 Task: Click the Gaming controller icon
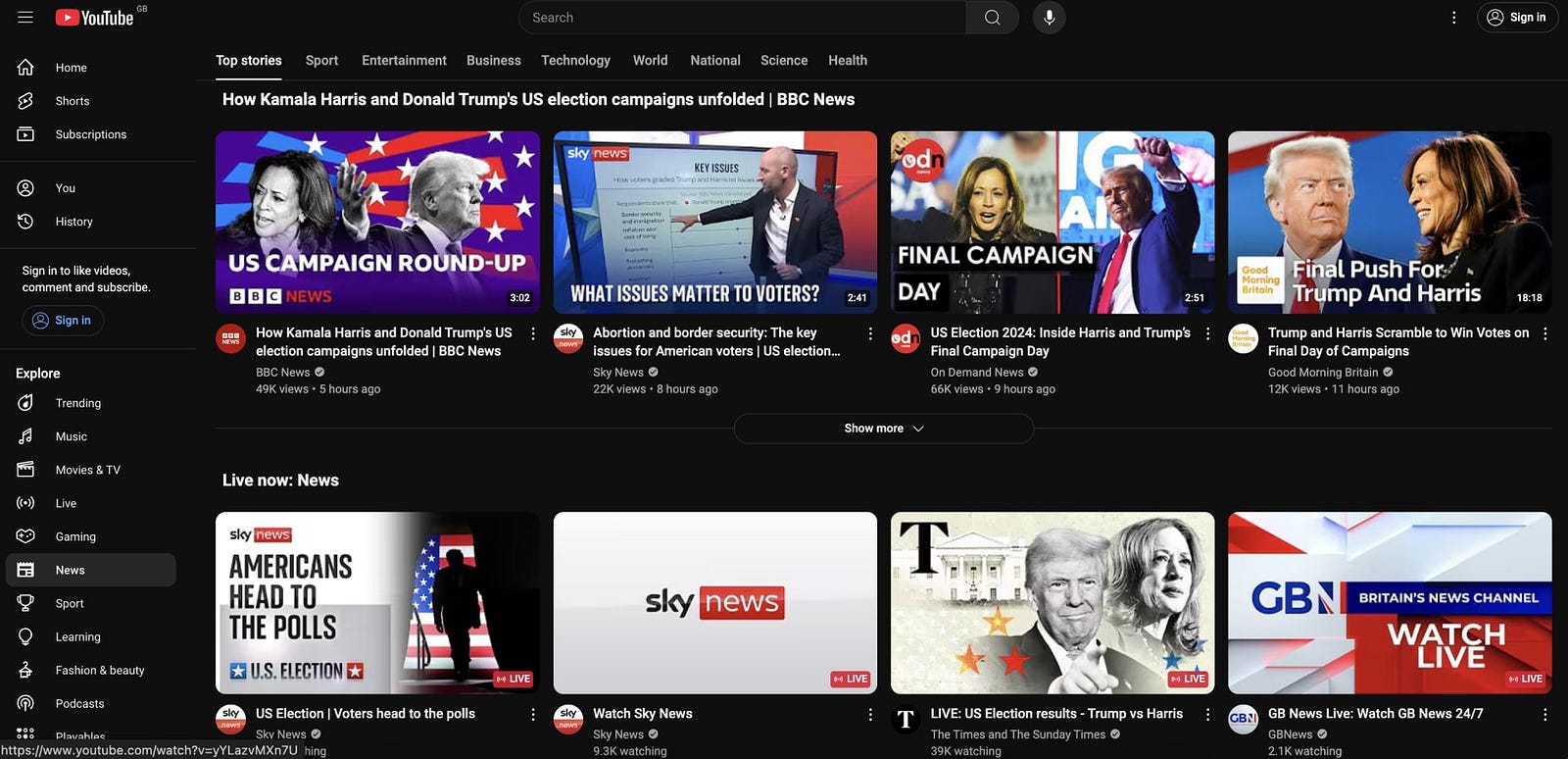tap(25, 536)
